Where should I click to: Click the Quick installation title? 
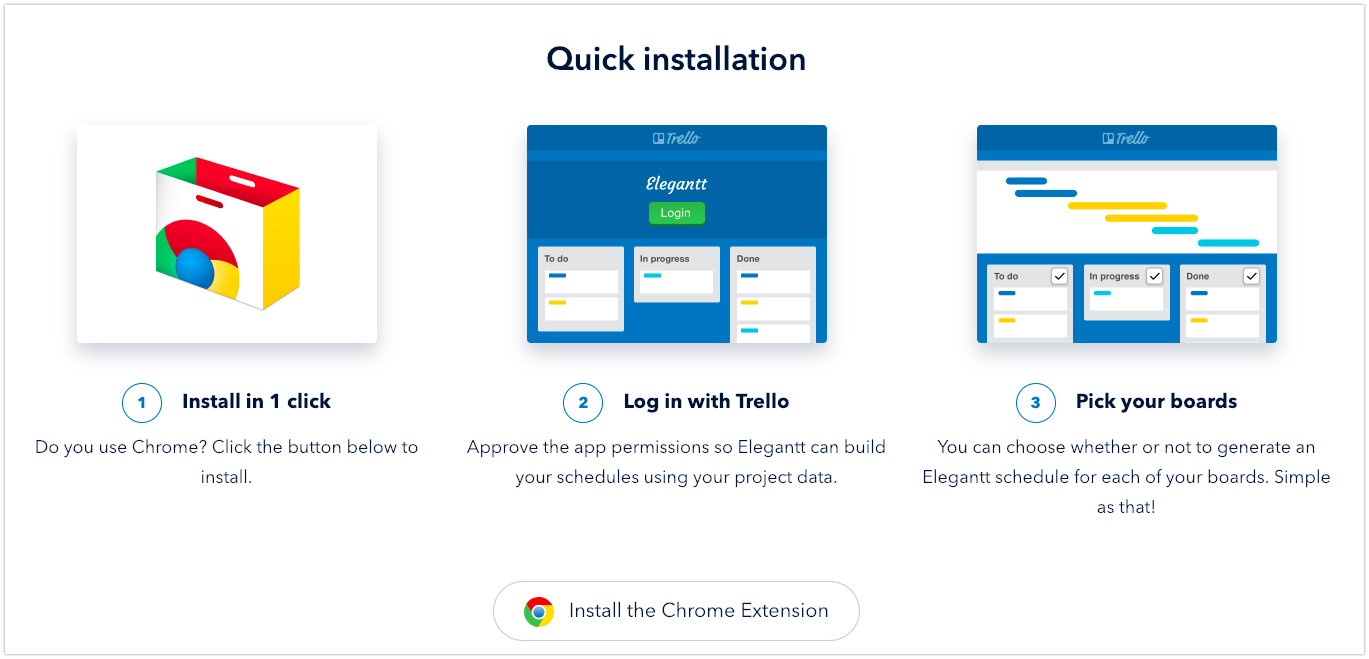[676, 59]
